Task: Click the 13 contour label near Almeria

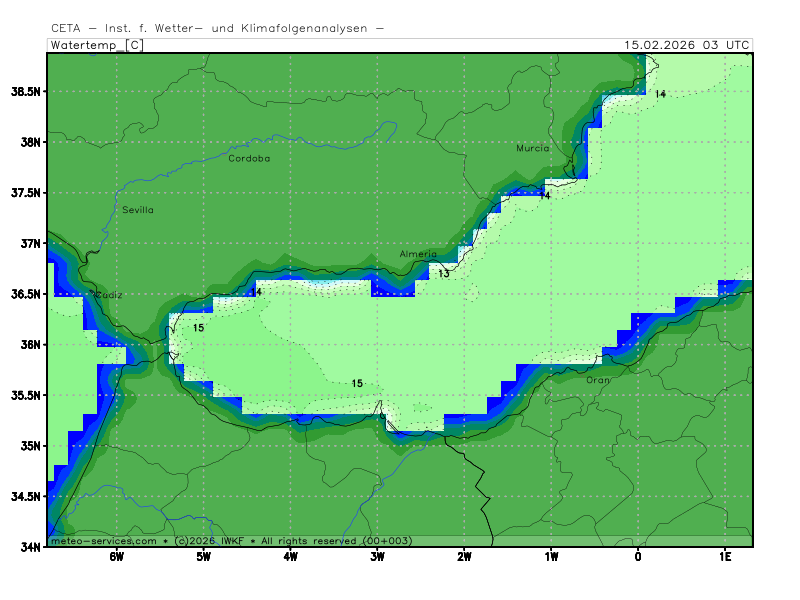Action: click(443, 273)
